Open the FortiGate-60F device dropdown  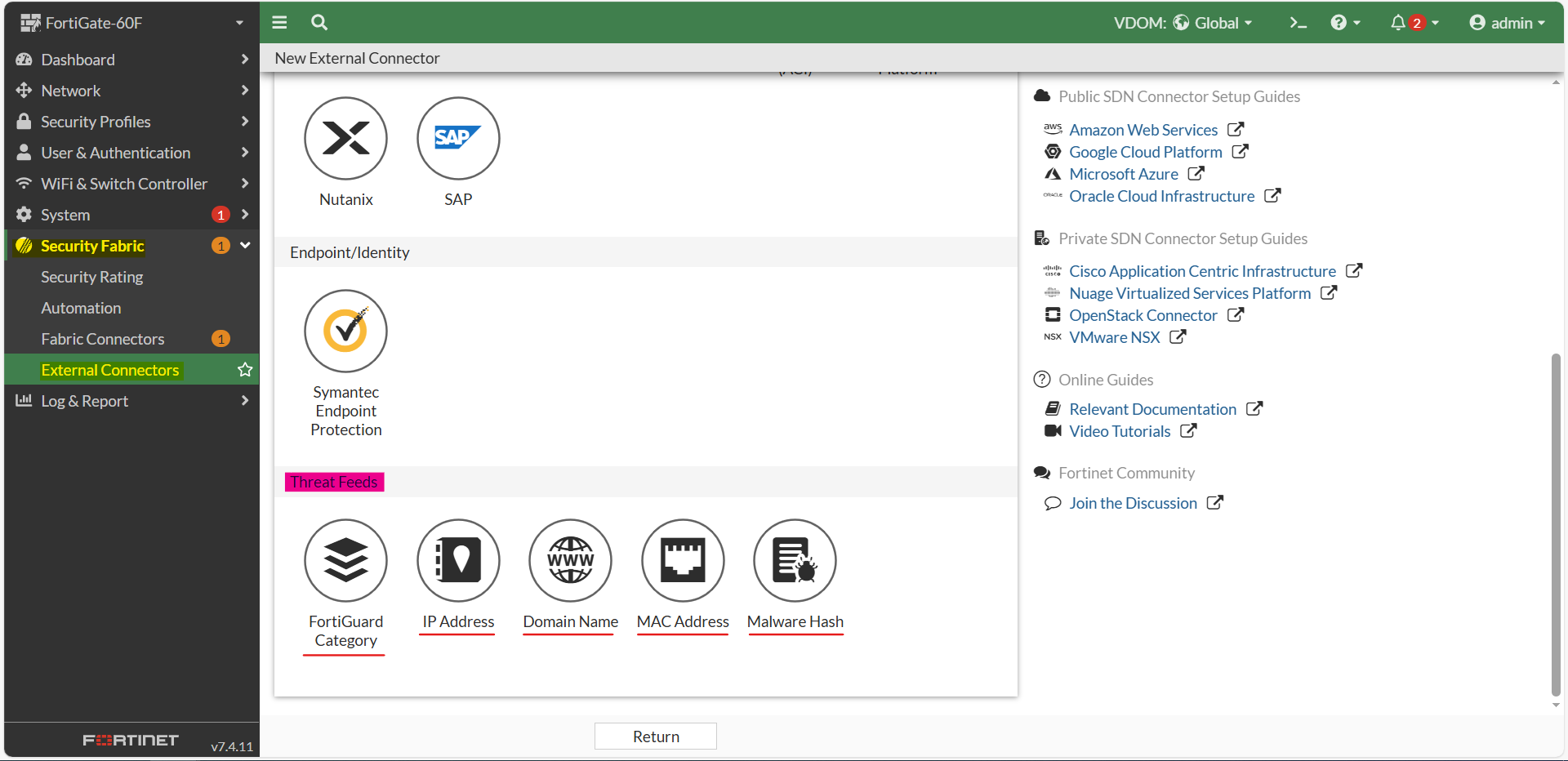click(x=131, y=23)
